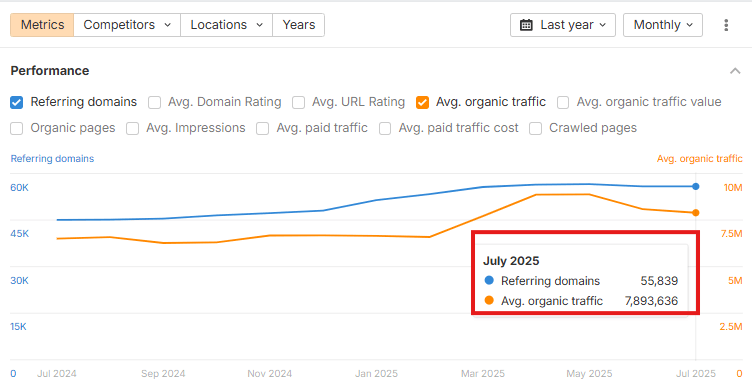Click the Nov 2024 axis label

click(270, 374)
